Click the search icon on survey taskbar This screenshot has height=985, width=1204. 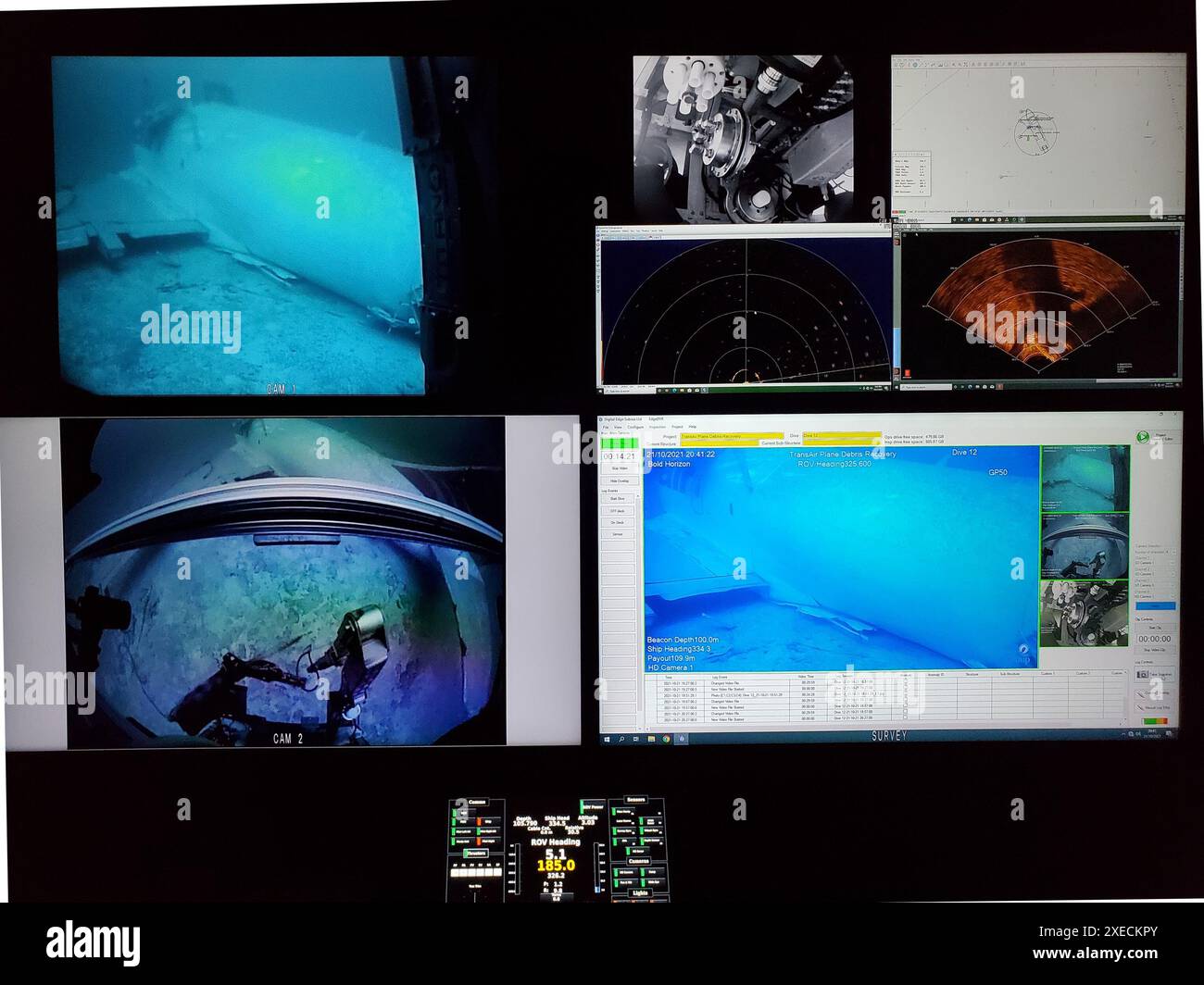621,738
